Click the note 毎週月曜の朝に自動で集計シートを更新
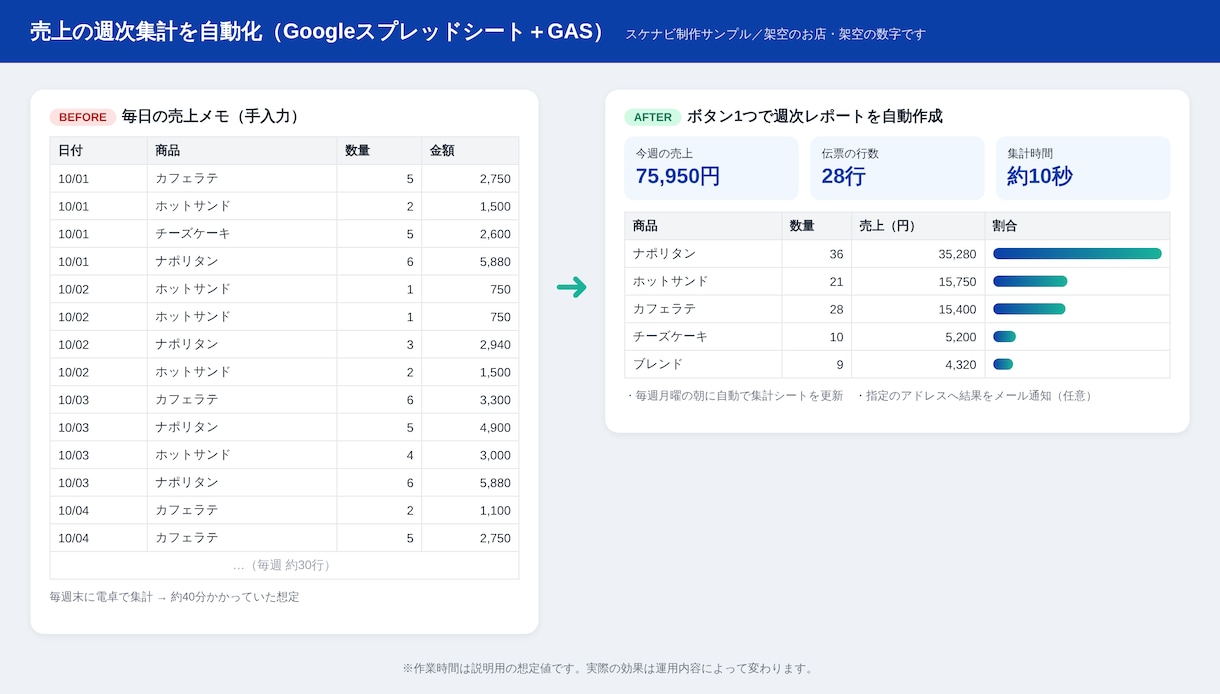 point(734,396)
